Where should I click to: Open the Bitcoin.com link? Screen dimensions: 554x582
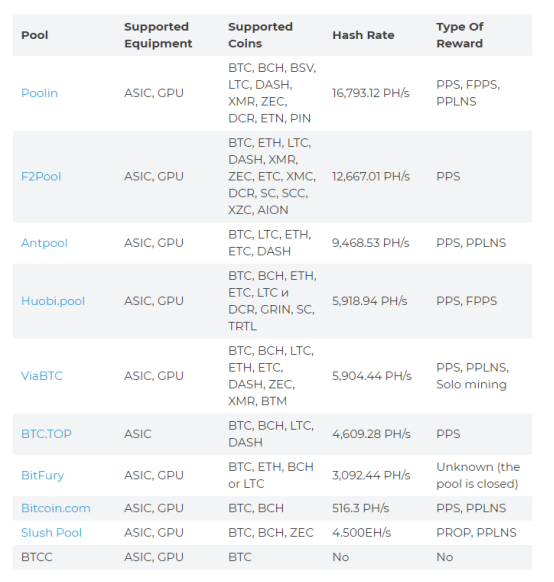(56, 508)
